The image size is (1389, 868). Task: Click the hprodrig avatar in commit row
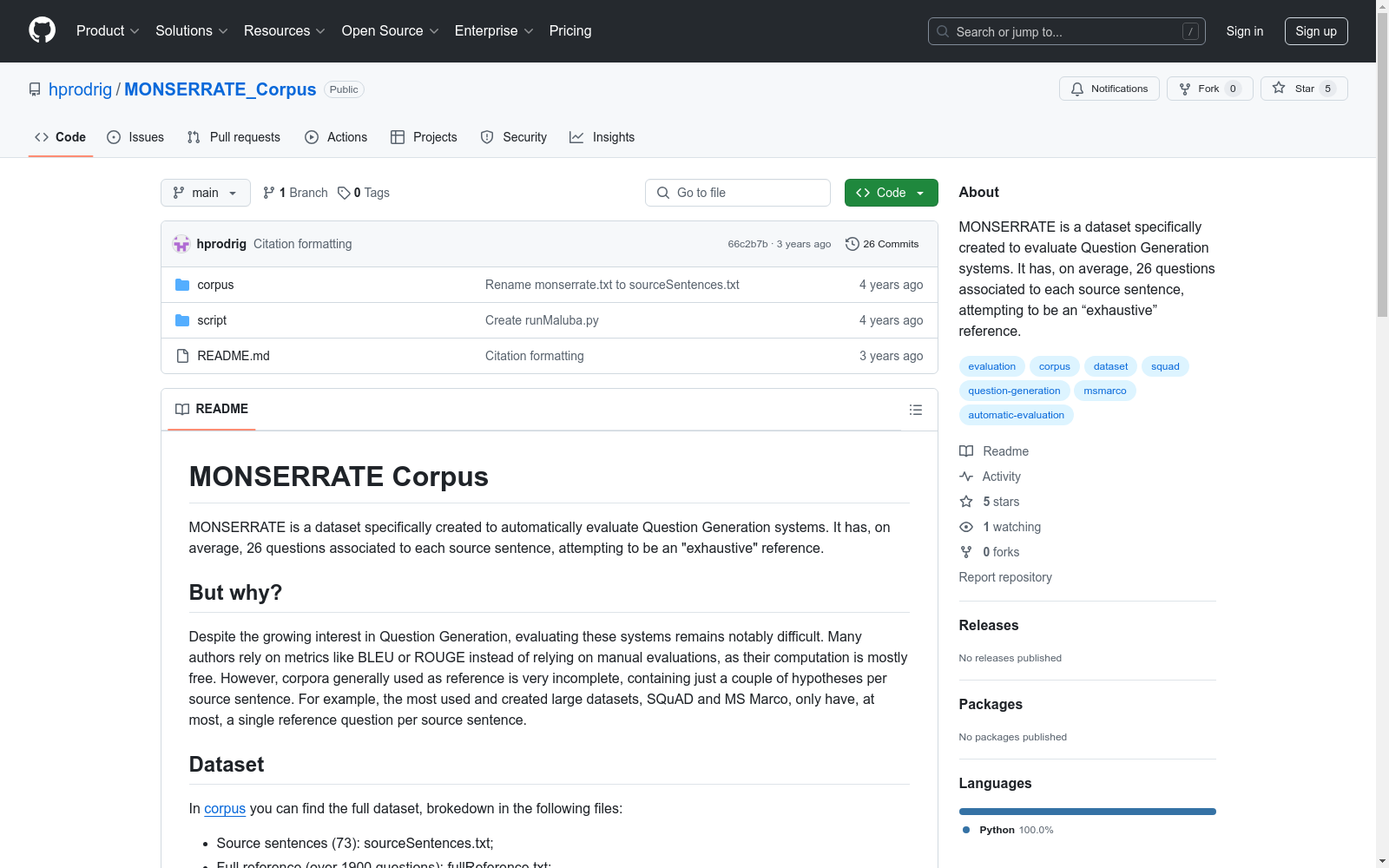click(x=181, y=244)
